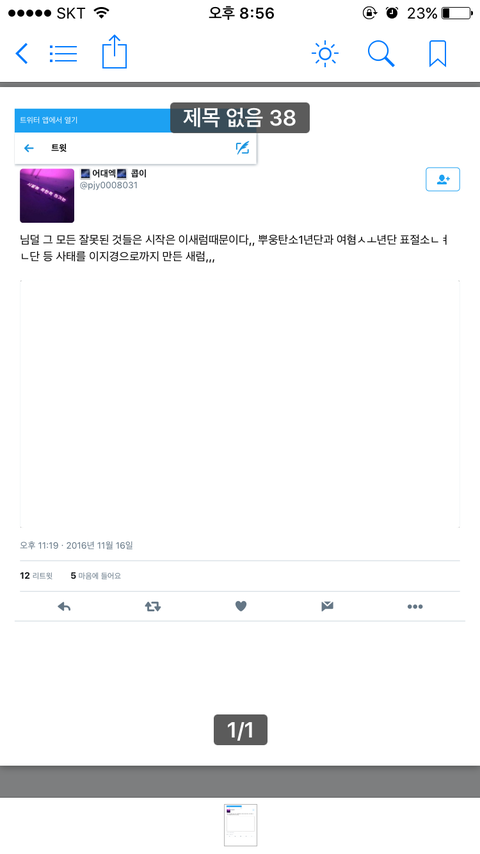The image size is (480, 854).
Task: Open the share sheet icon
Action: point(114,52)
